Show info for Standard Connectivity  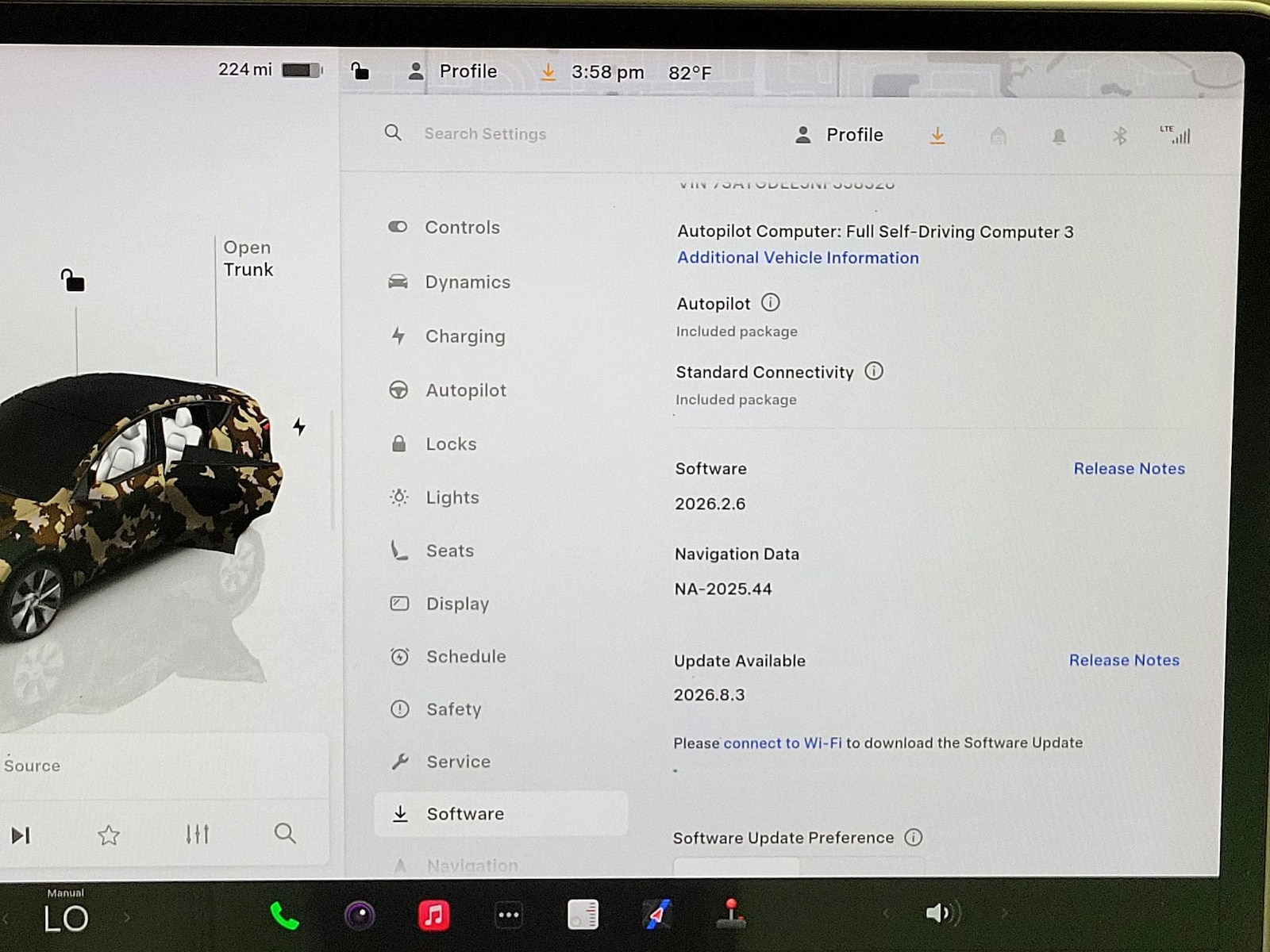tap(874, 371)
